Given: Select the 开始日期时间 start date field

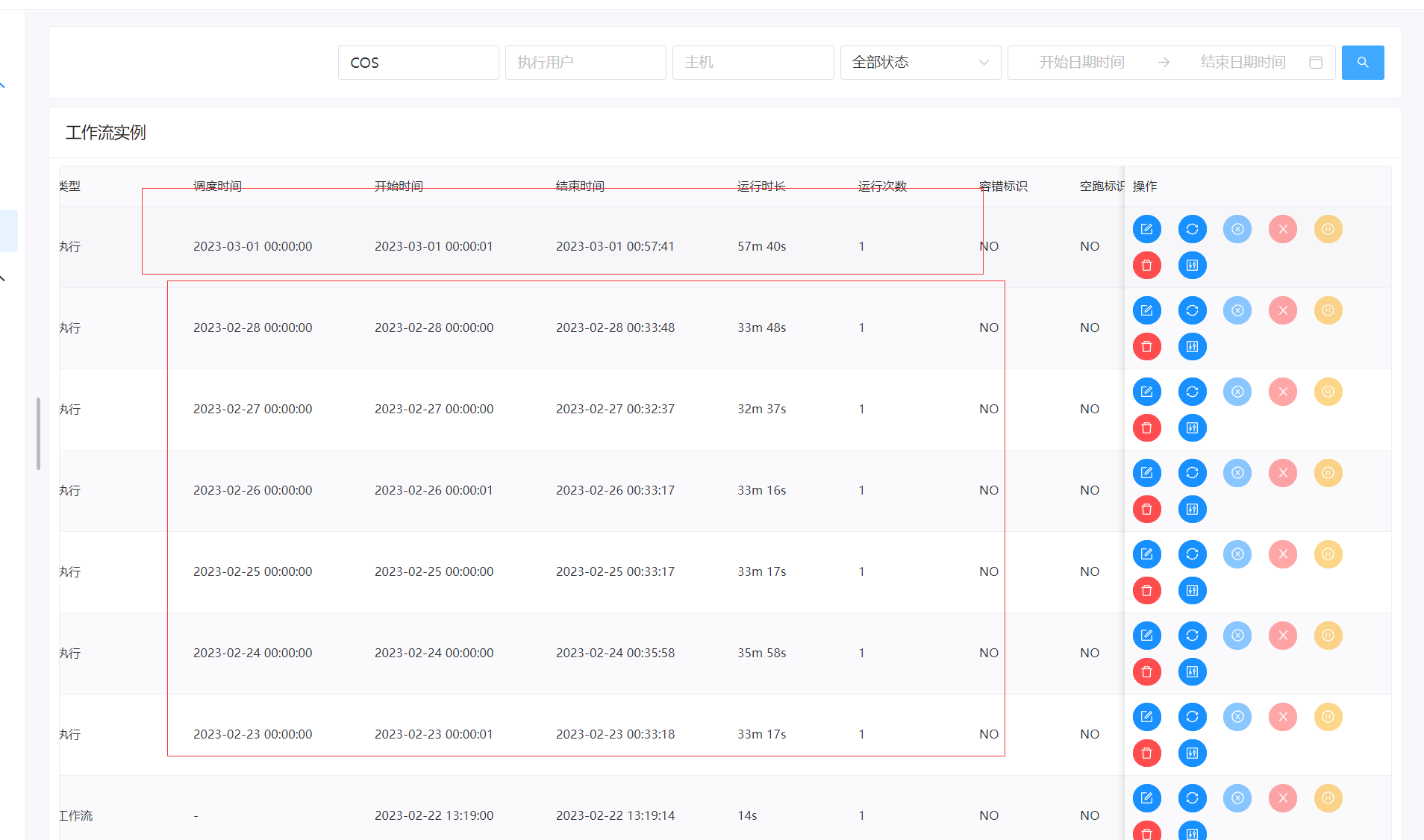Looking at the screenshot, I should pos(1081,63).
